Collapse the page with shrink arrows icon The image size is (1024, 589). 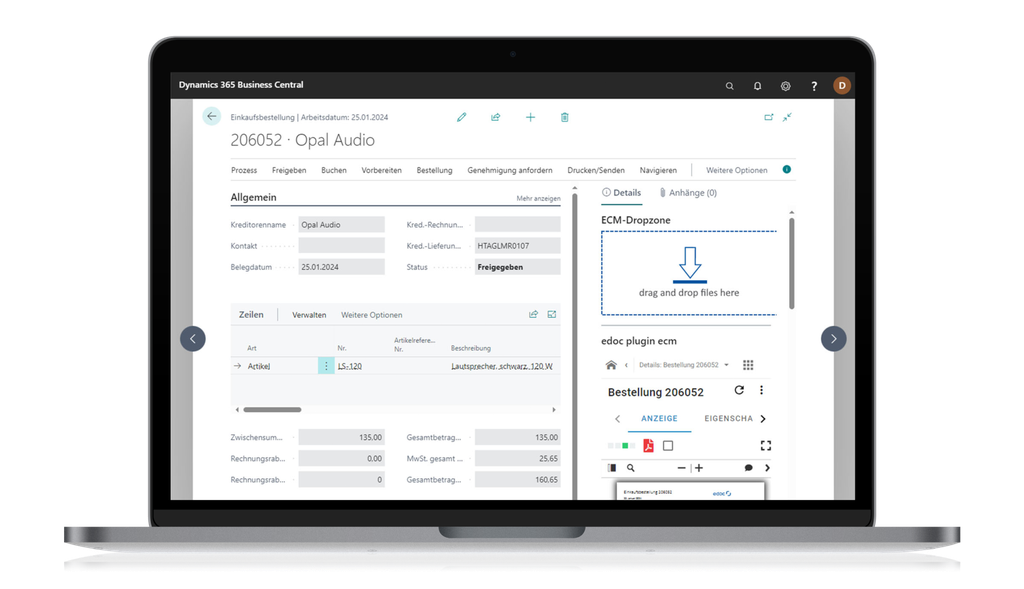pyautogui.click(x=788, y=118)
